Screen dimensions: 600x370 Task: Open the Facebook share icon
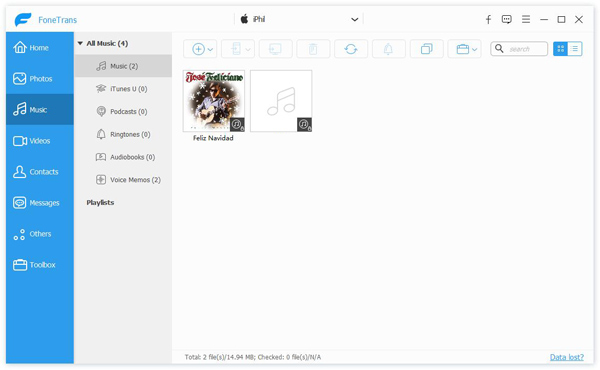click(488, 20)
